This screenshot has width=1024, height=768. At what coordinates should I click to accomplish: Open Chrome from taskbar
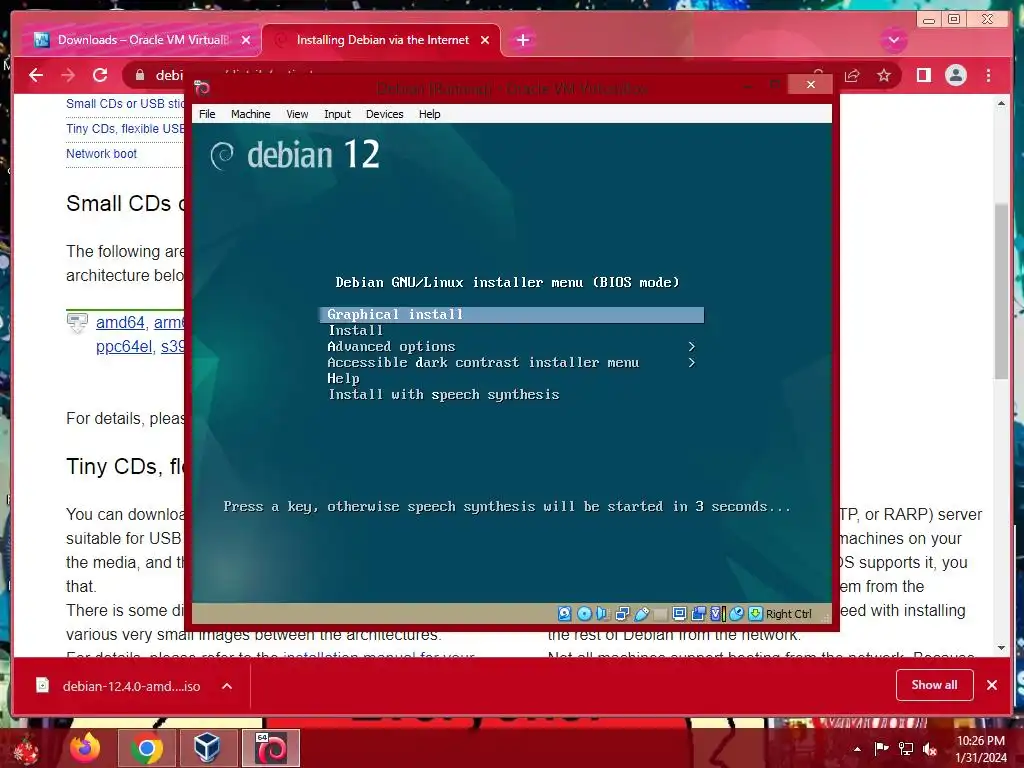pyautogui.click(x=146, y=748)
